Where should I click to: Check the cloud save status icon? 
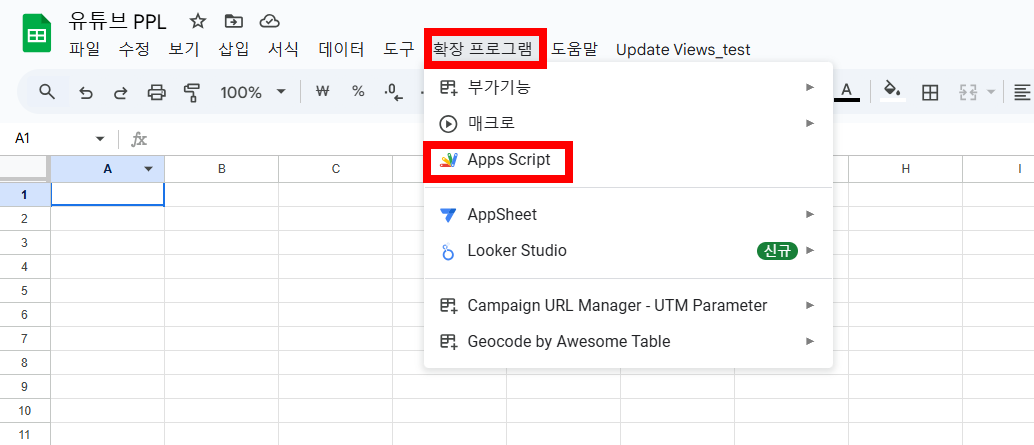tap(270, 22)
